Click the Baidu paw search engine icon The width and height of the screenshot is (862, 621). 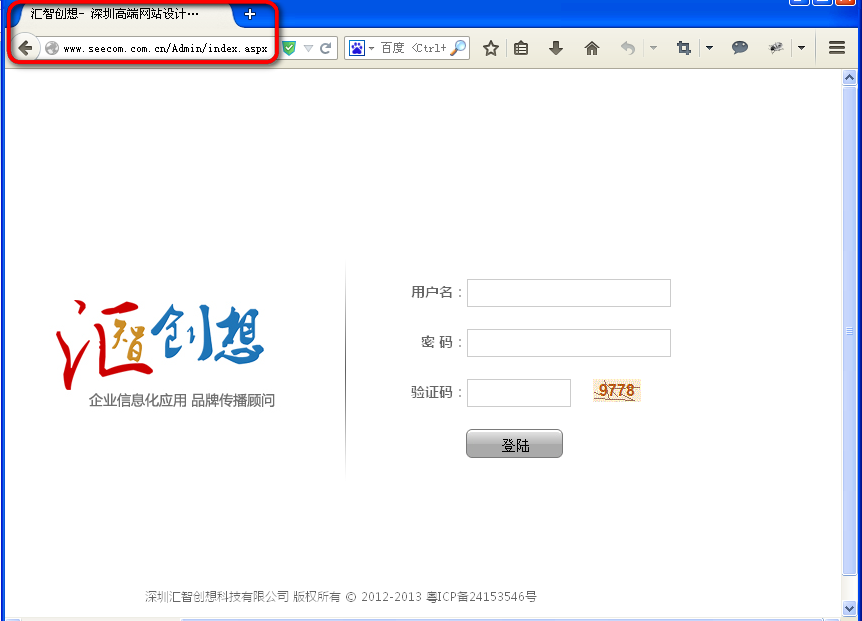pos(357,48)
